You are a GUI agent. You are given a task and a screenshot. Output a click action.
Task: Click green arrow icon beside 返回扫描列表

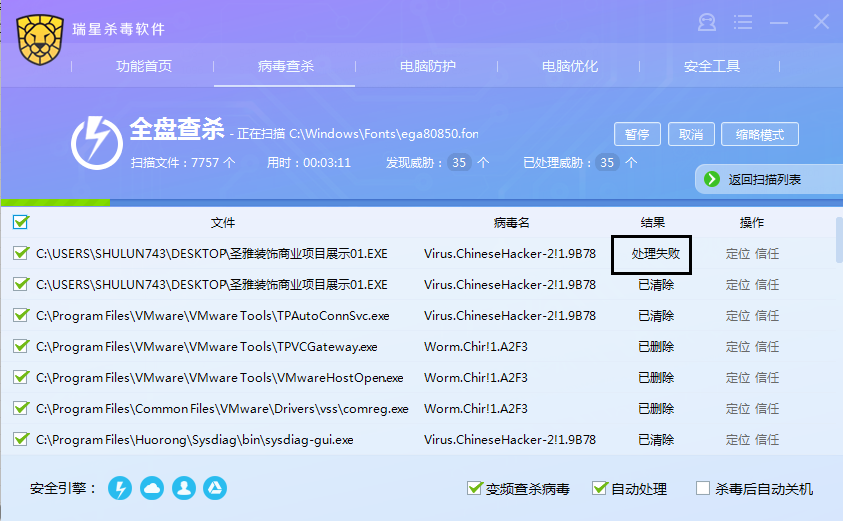click(x=712, y=179)
